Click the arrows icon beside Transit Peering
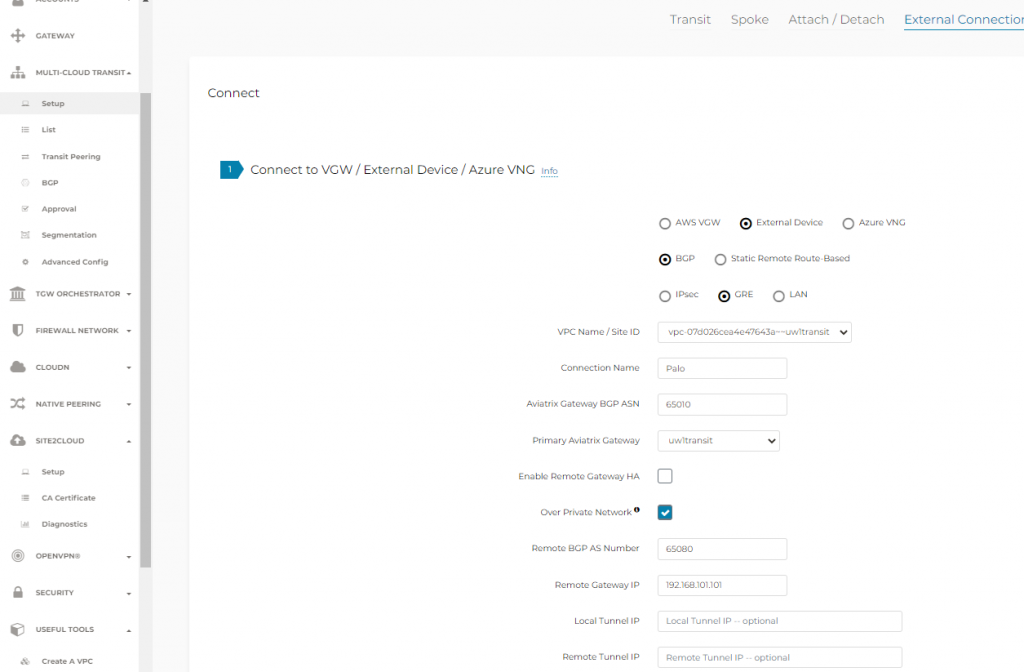 [25, 157]
